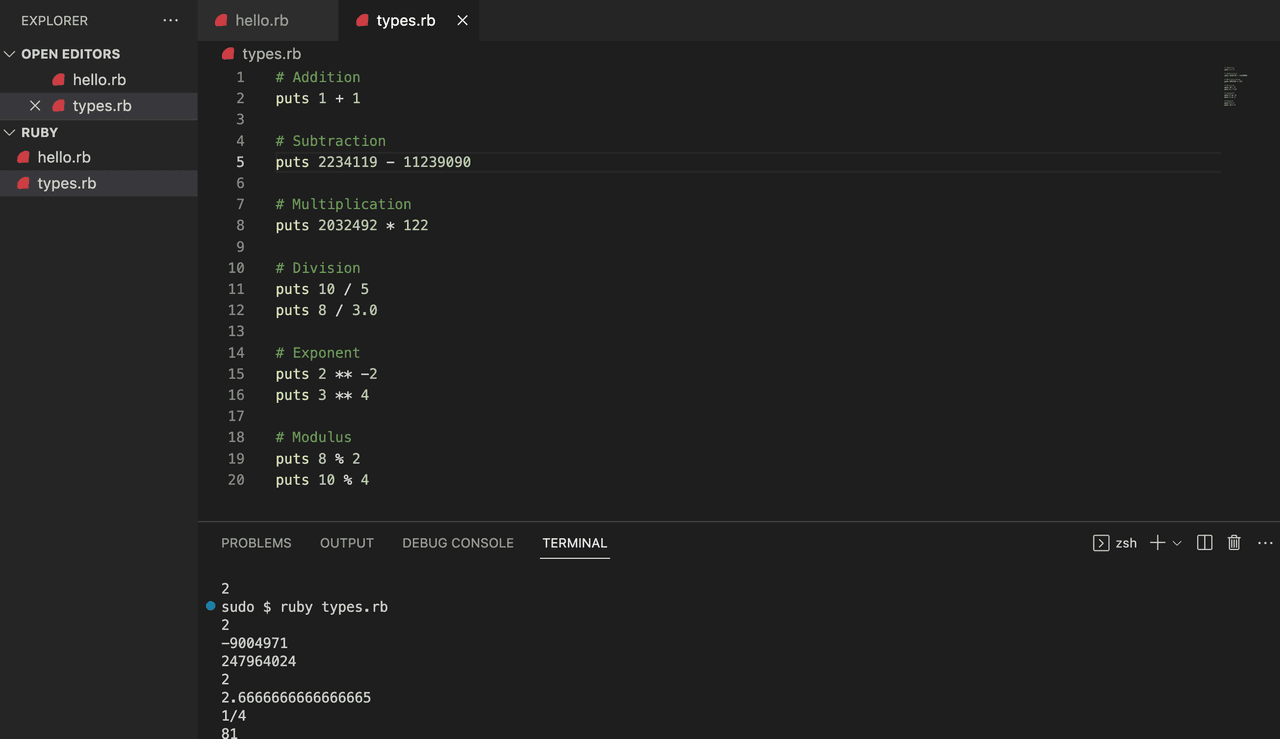Open hello.rb in RUBY folder
The image size is (1280, 739).
pyautogui.click(x=99, y=158)
